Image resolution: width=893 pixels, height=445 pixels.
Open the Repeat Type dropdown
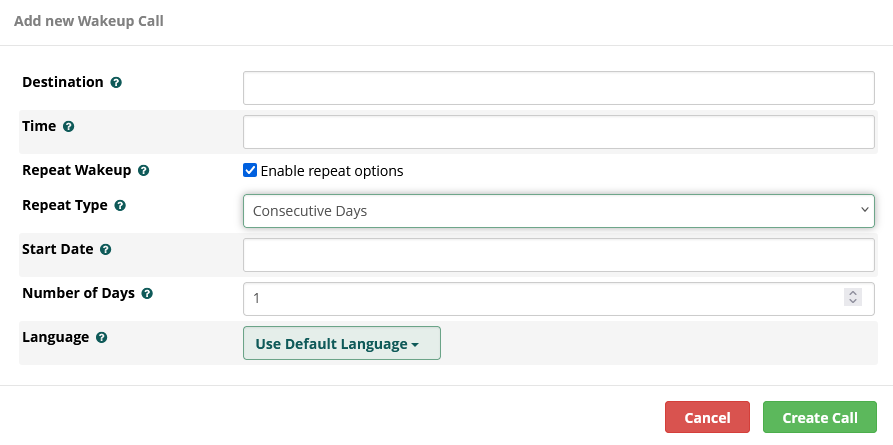558,211
